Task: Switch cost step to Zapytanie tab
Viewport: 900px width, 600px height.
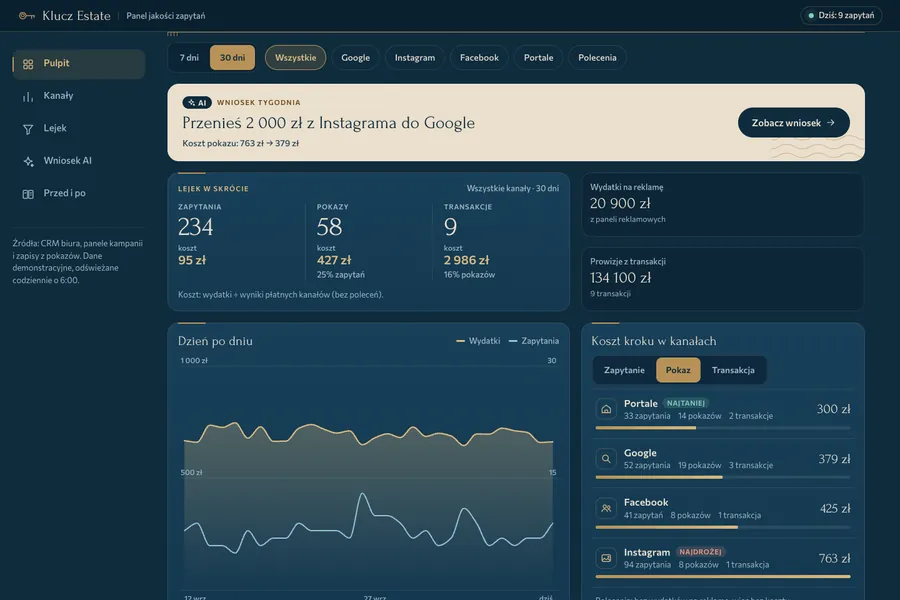Action: click(624, 370)
